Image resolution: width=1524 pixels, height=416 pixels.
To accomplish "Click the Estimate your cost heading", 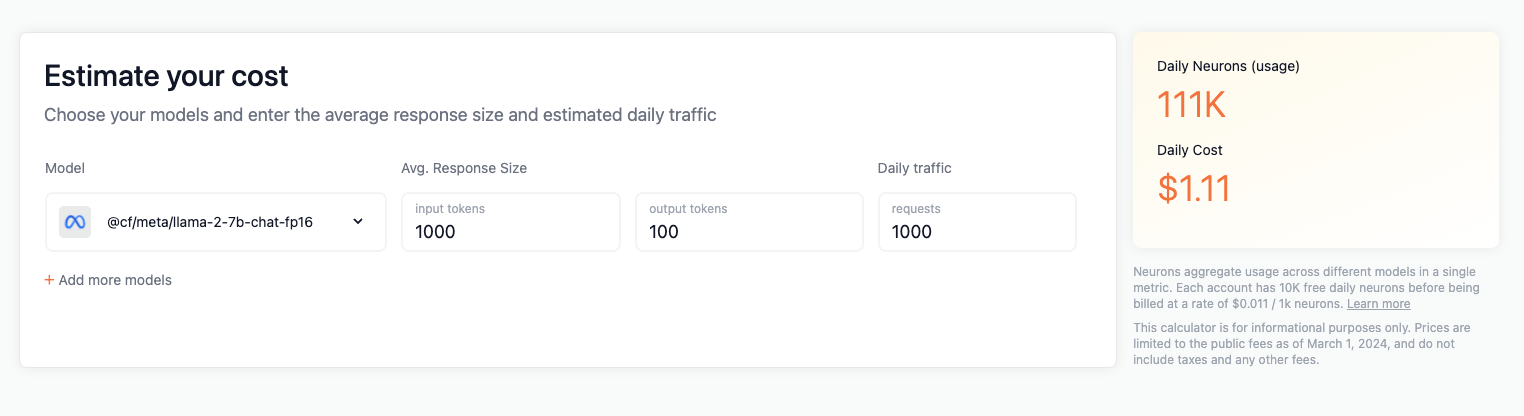I will (x=166, y=75).
